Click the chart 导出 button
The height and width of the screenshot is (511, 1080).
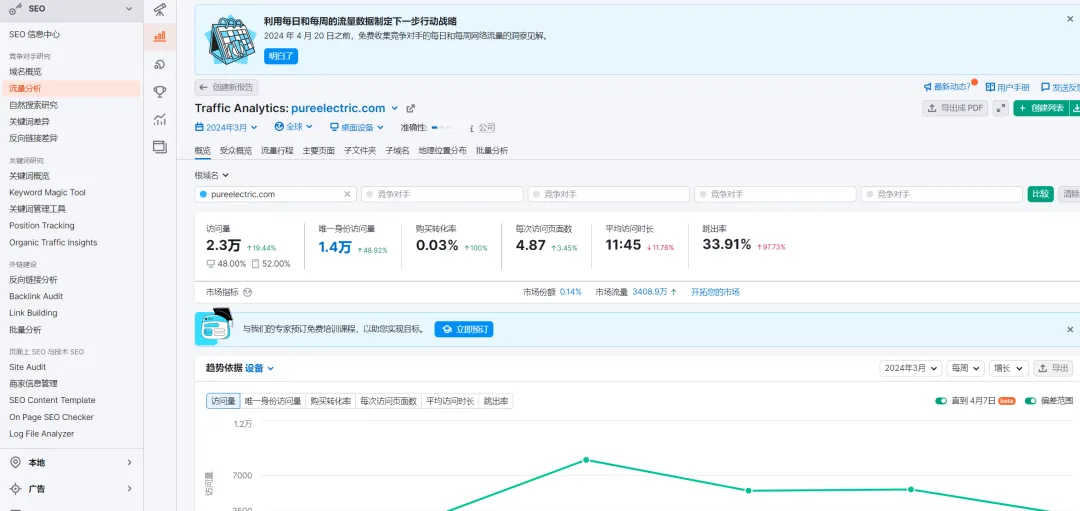pyautogui.click(x=1053, y=368)
